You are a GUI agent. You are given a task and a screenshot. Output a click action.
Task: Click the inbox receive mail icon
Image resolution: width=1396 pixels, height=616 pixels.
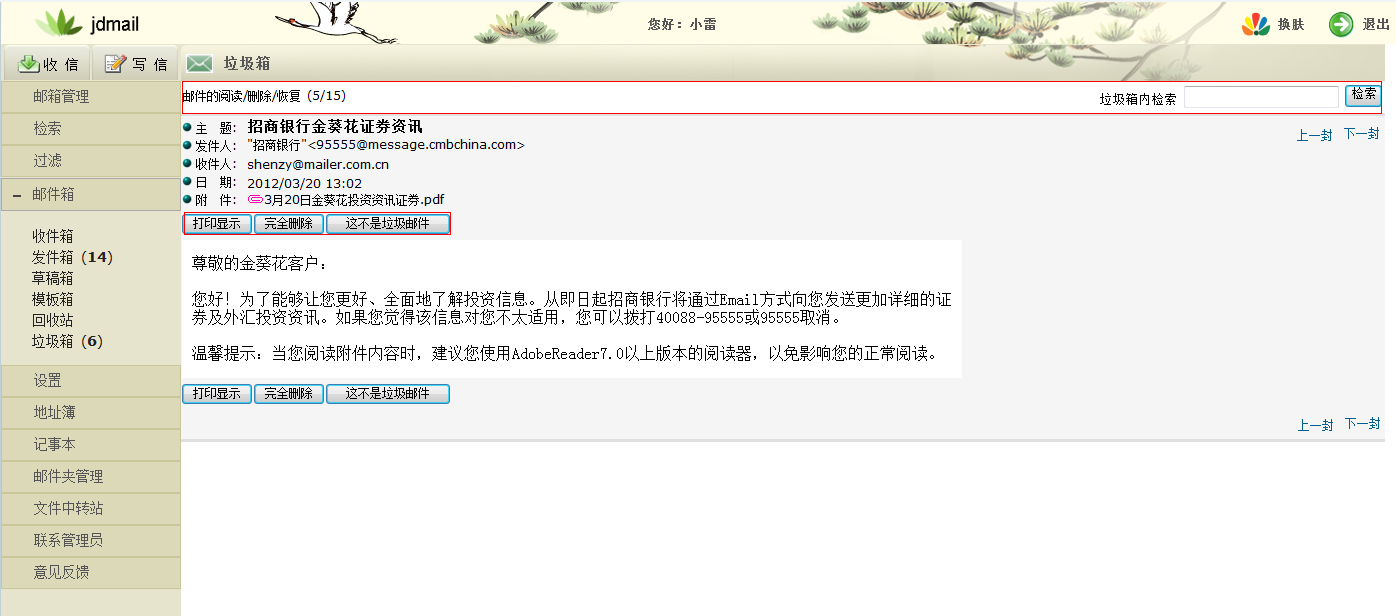(x=28, y=64)
